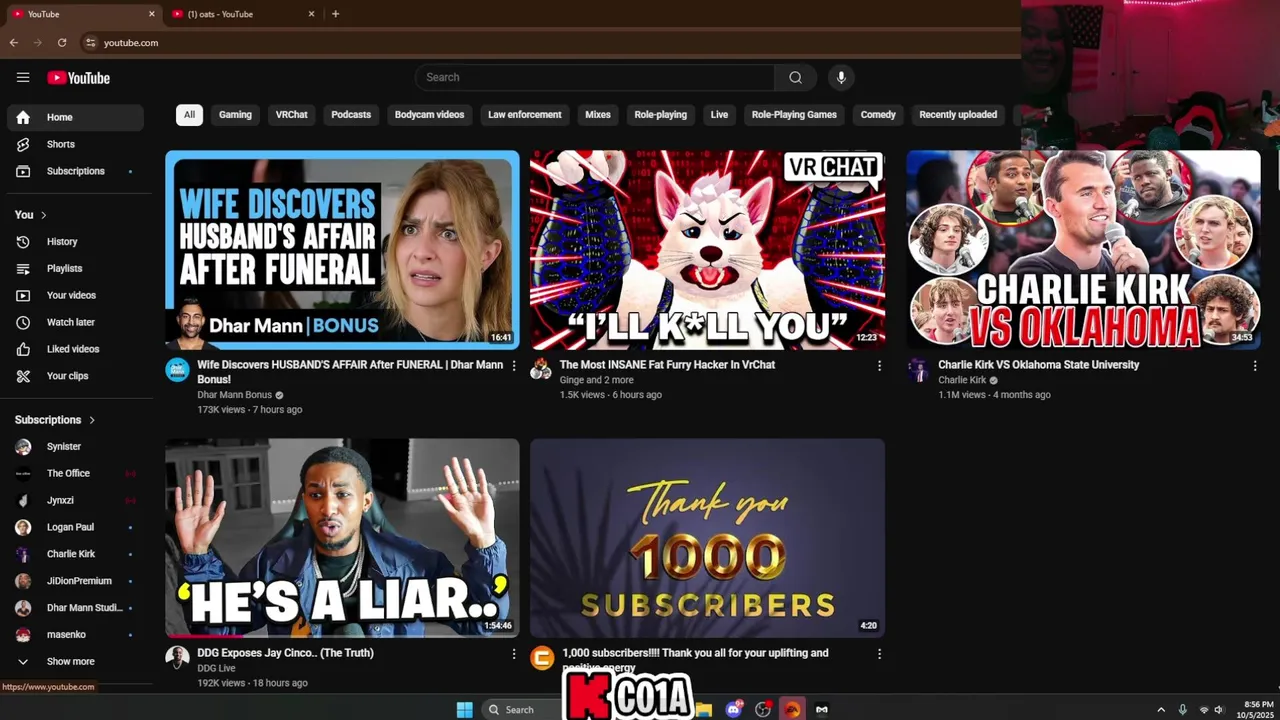Image resolution: width=1280 pixels, height=720 pixels.
Task: Open Your videos in the sidebar
Action: click(75, 295)
